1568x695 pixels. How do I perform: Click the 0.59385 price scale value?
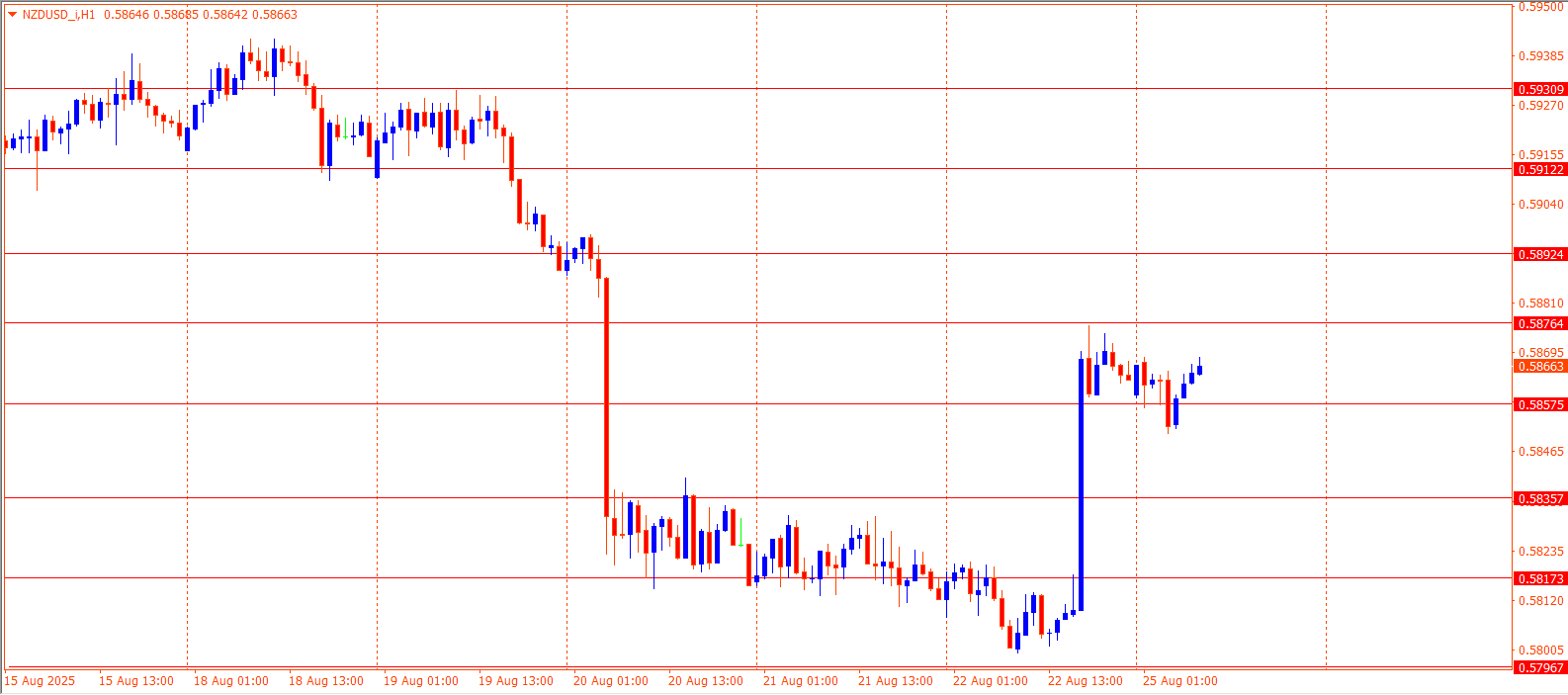pos(1541,55)
